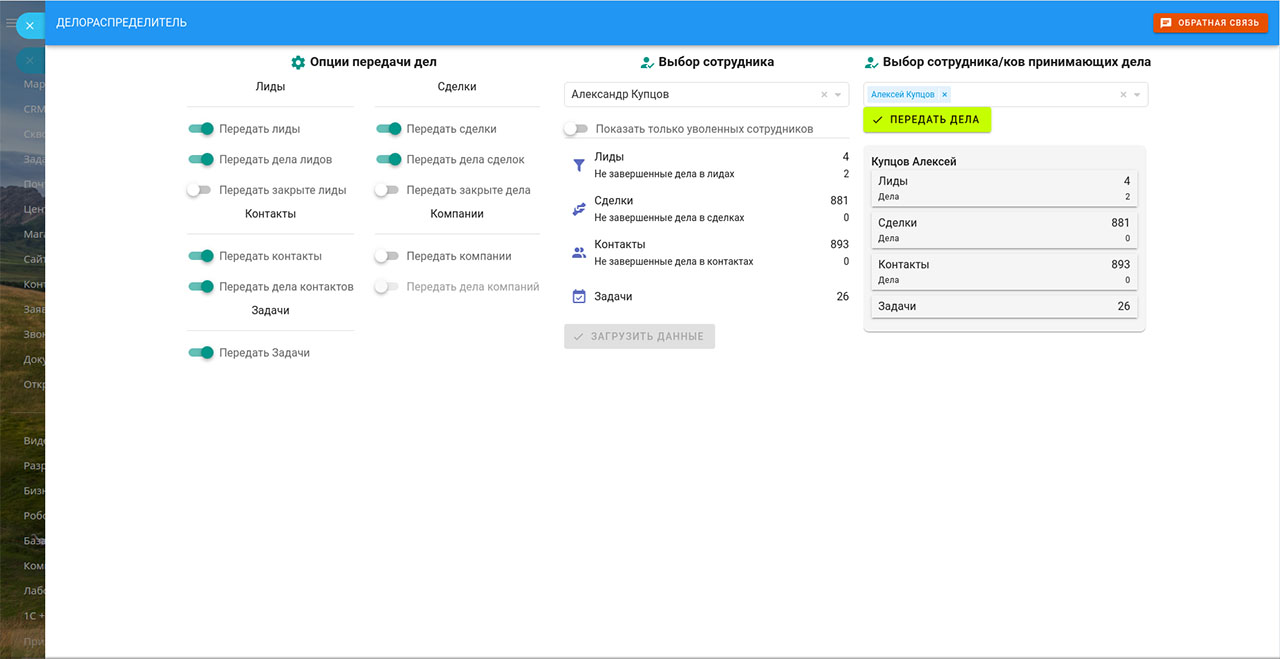Open the Александр Купцов employee dropdown arrow
This screenshot has height=659, width=1280.
tap(838, 95)
